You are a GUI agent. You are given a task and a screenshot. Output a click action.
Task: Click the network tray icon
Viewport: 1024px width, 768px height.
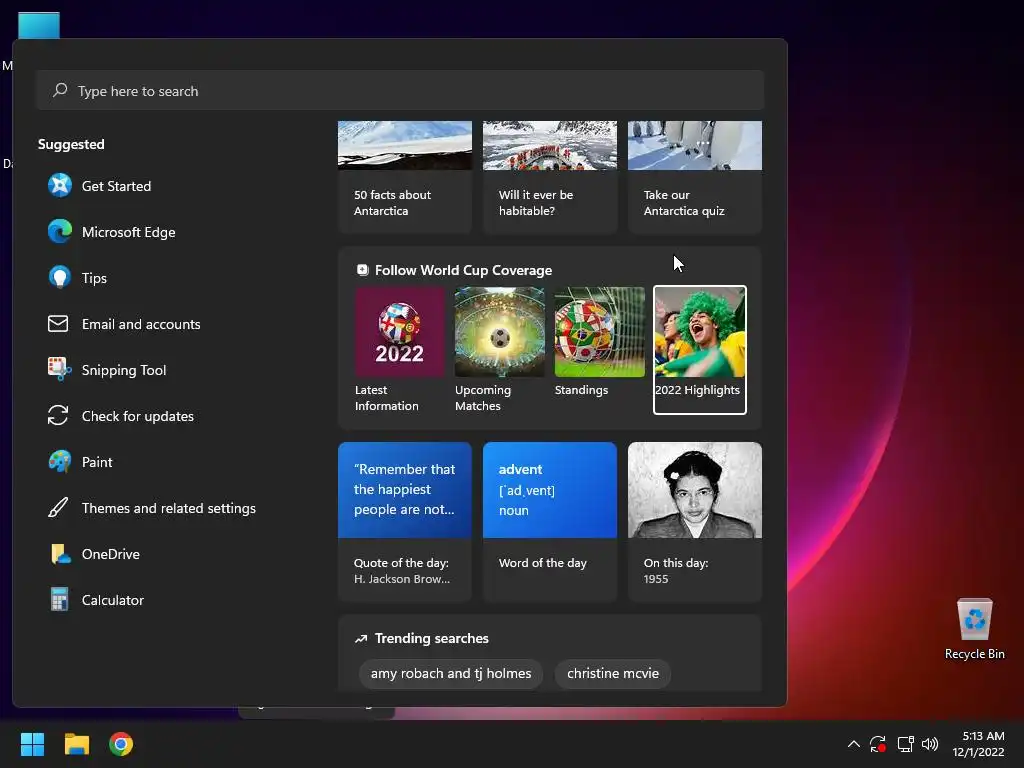click(905, 744)
